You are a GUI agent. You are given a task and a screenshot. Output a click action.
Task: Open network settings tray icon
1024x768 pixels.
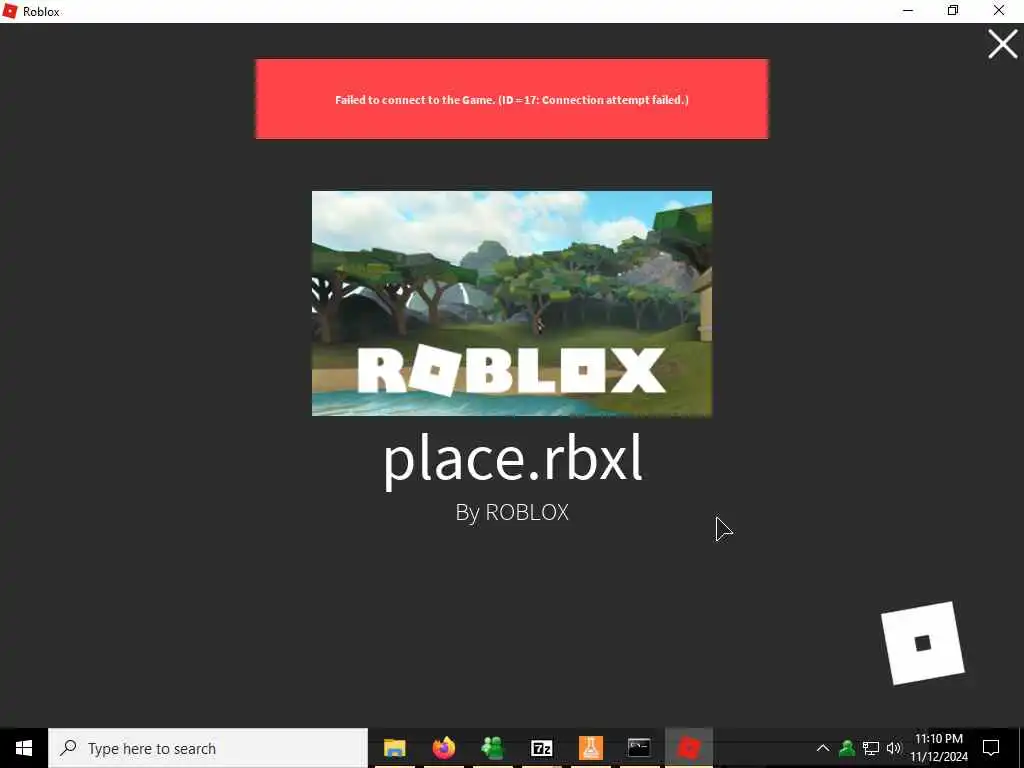871,748
